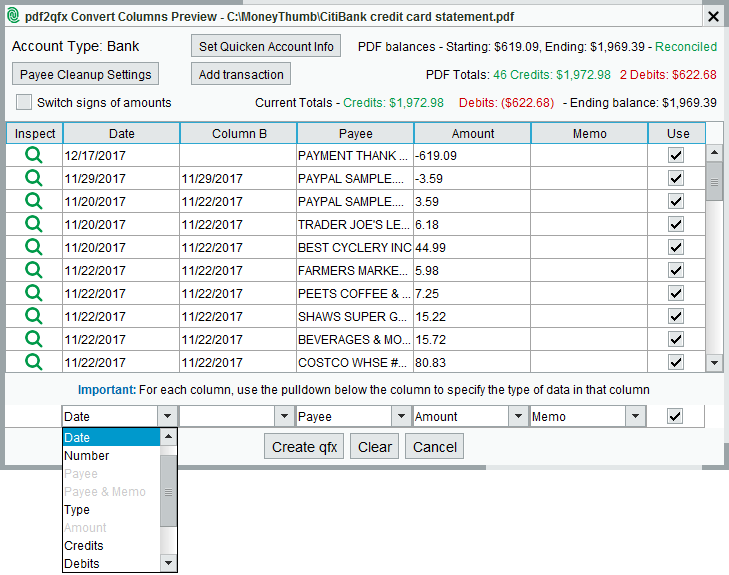Click the 12/17/2017 date cell
The image size is (729, 575).
tap(121, 155)
